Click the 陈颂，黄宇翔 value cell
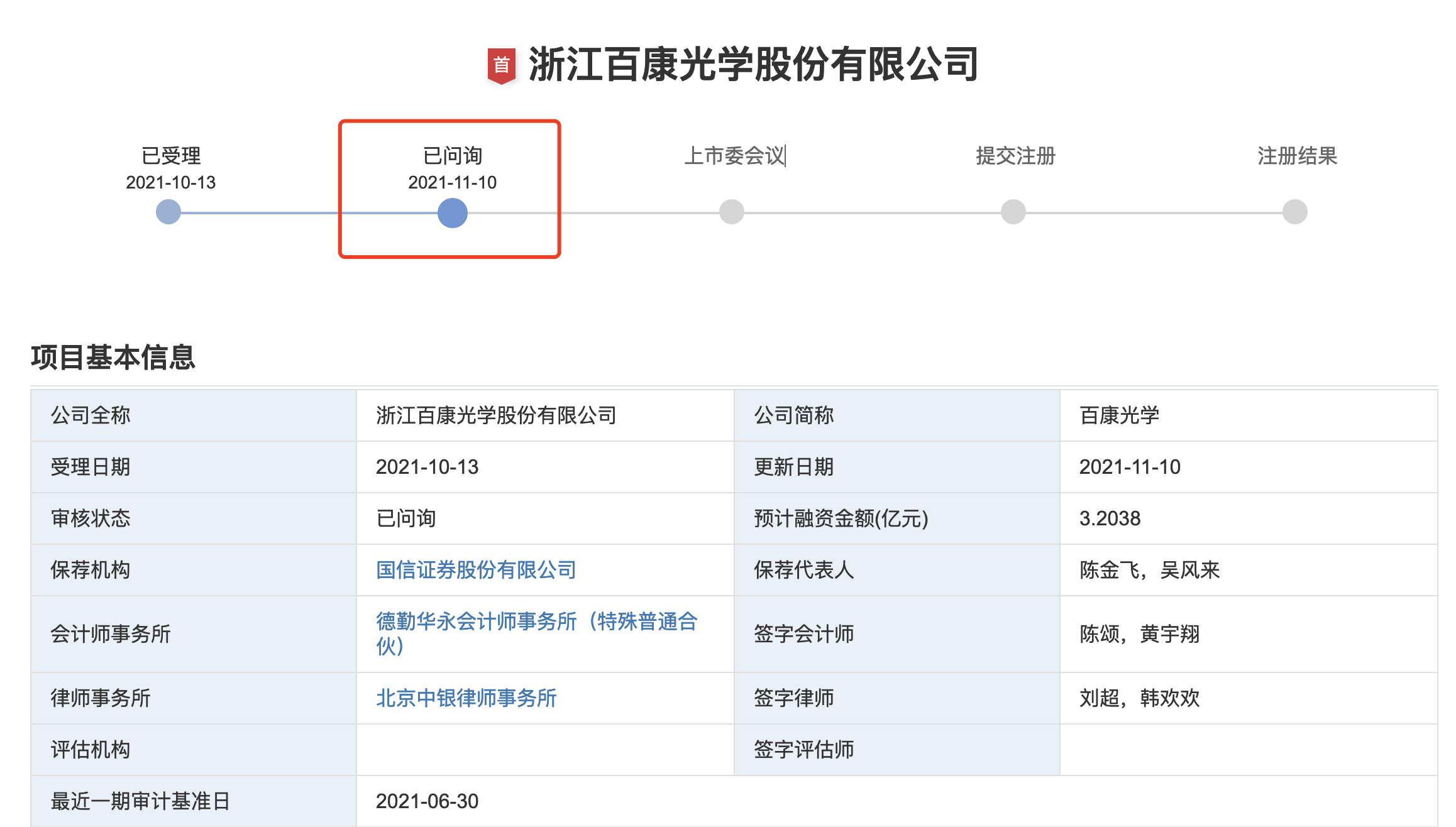1456x827 pixels. [x=1249, y=634]
